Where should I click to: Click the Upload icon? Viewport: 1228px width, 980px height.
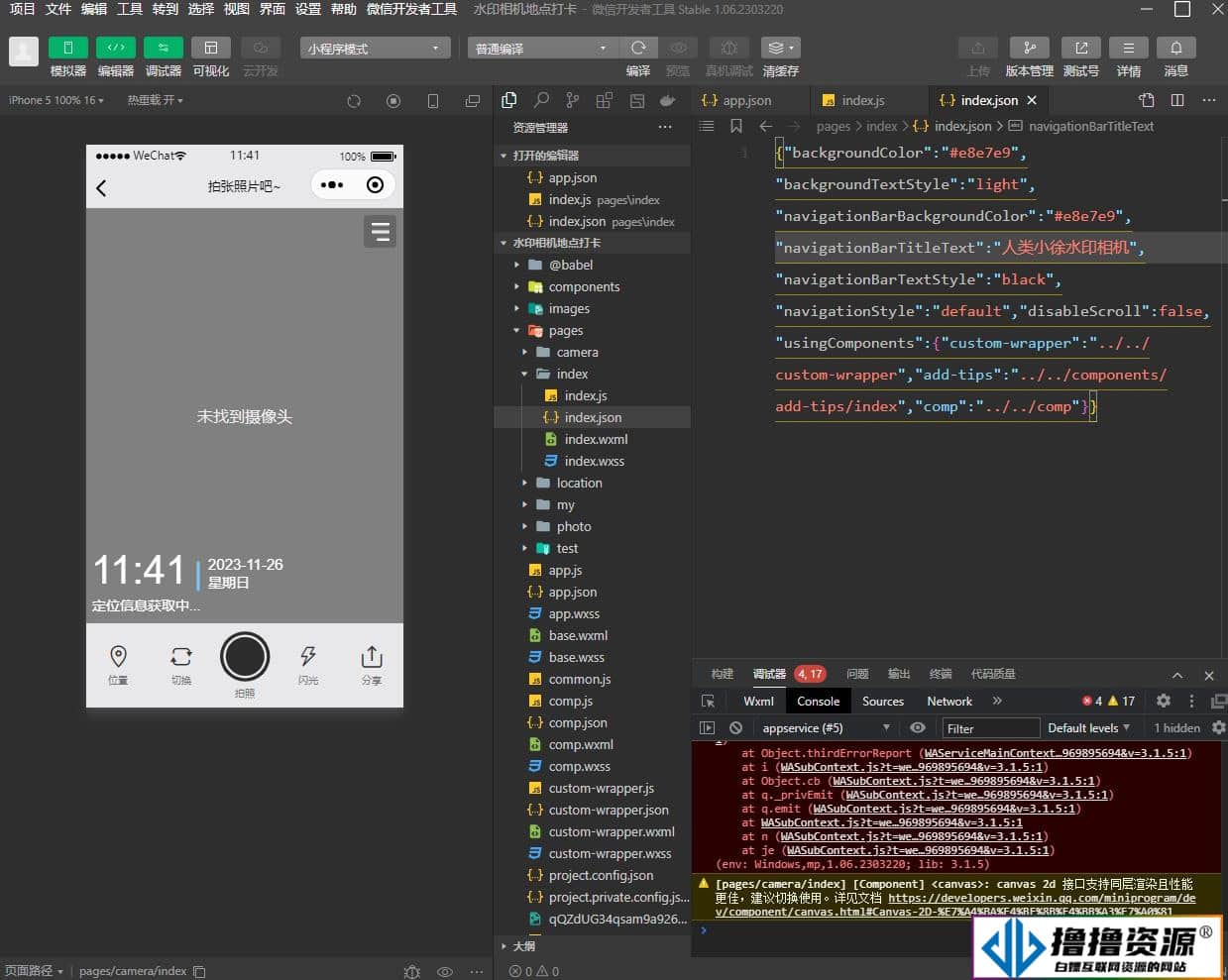[978, 48]
